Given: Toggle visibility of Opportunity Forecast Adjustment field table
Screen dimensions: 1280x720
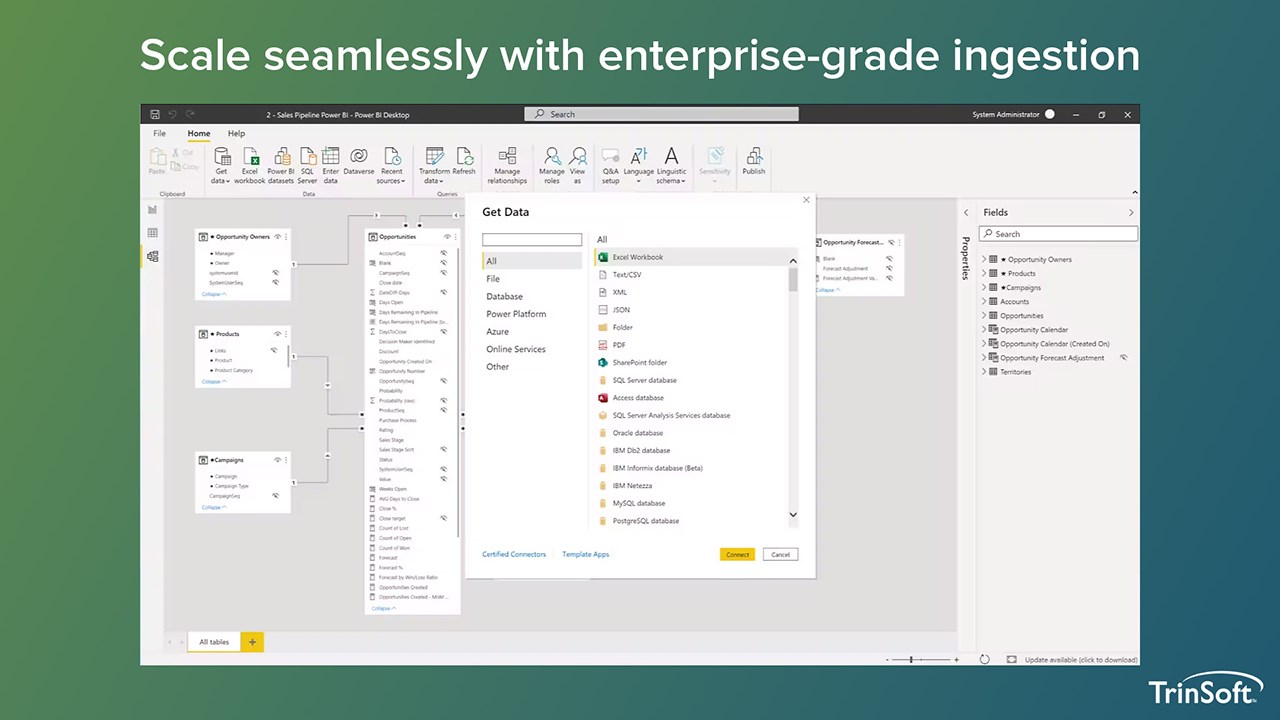Looking at the screenshot, I should pyautogui.click(x=1123, y=357).
